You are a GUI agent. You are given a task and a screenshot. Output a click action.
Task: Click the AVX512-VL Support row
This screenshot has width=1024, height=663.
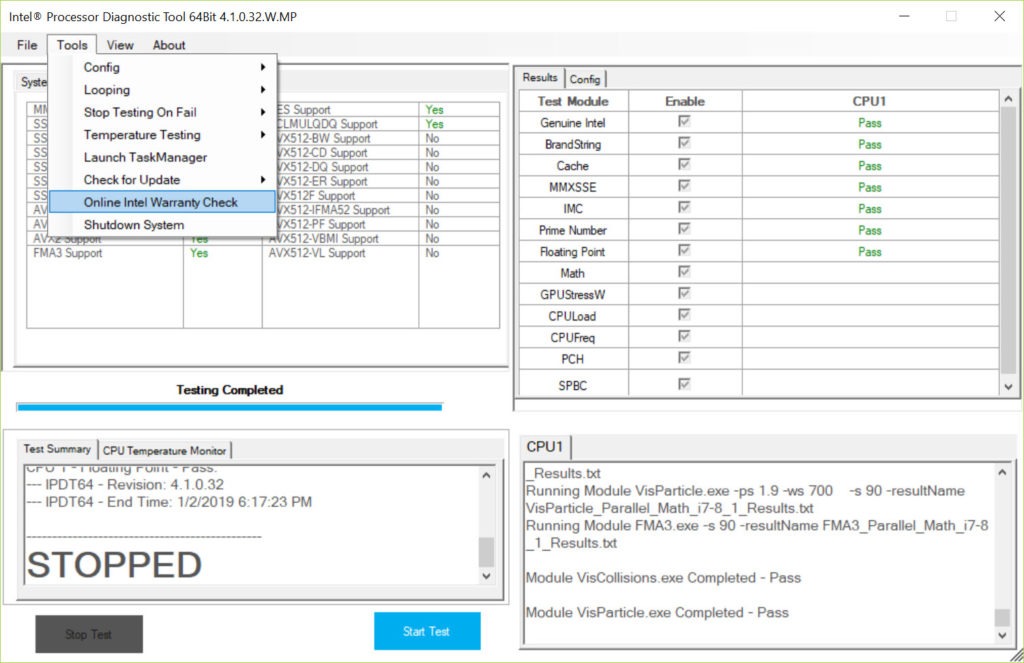[383, 253]
